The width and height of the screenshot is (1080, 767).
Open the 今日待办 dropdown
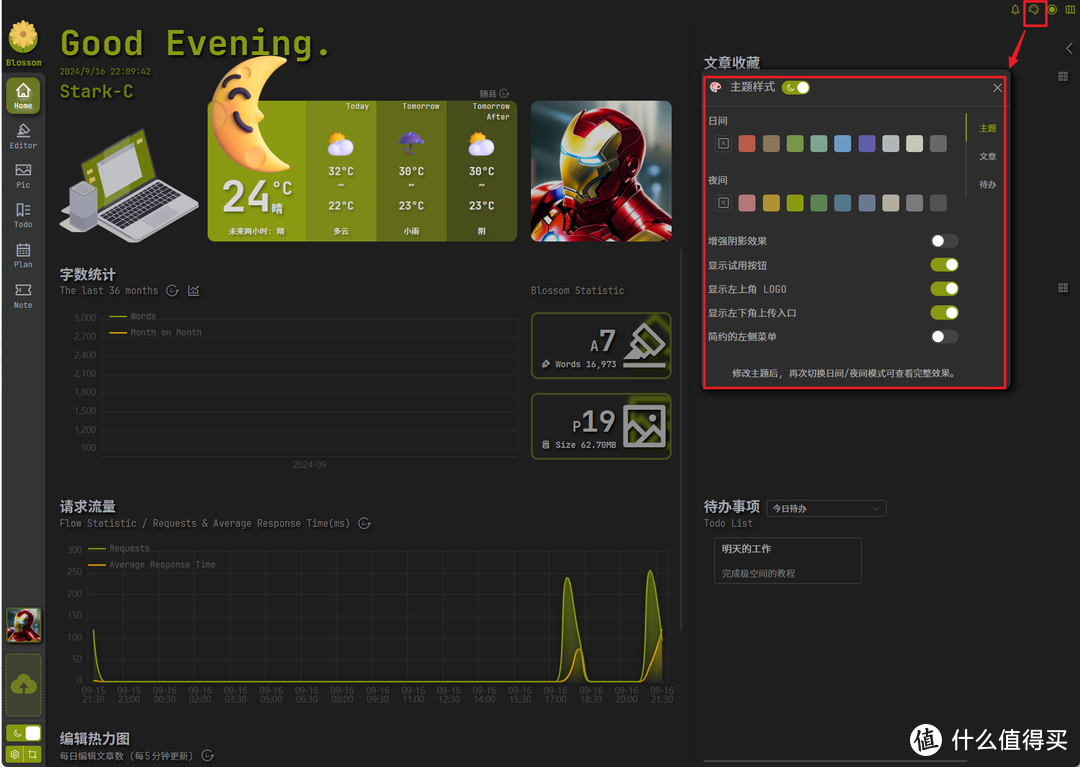[826, 508]
